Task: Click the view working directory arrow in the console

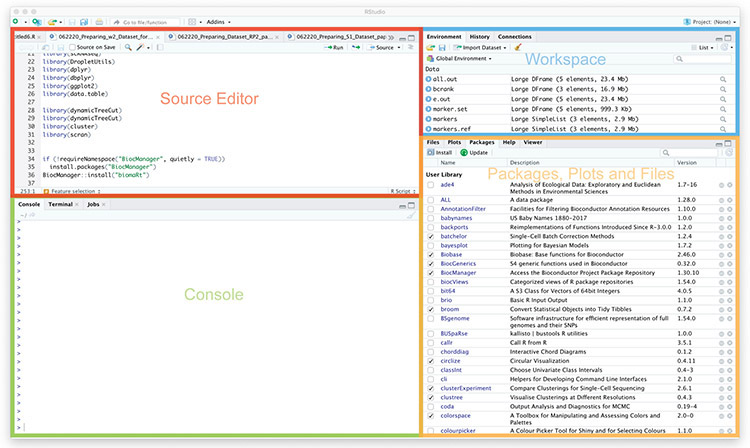Action: pos(32,215)
